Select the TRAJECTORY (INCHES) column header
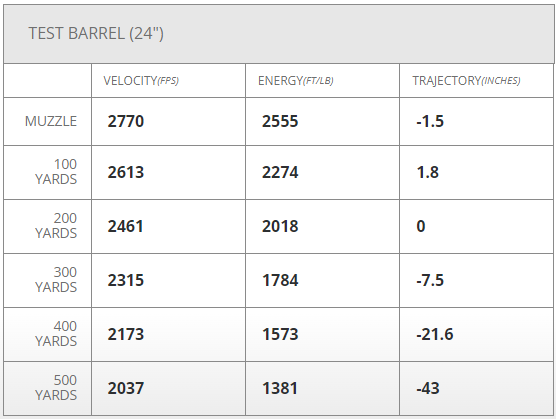The height and width of the screenshot is (419, 556). (x=466, y=81)
